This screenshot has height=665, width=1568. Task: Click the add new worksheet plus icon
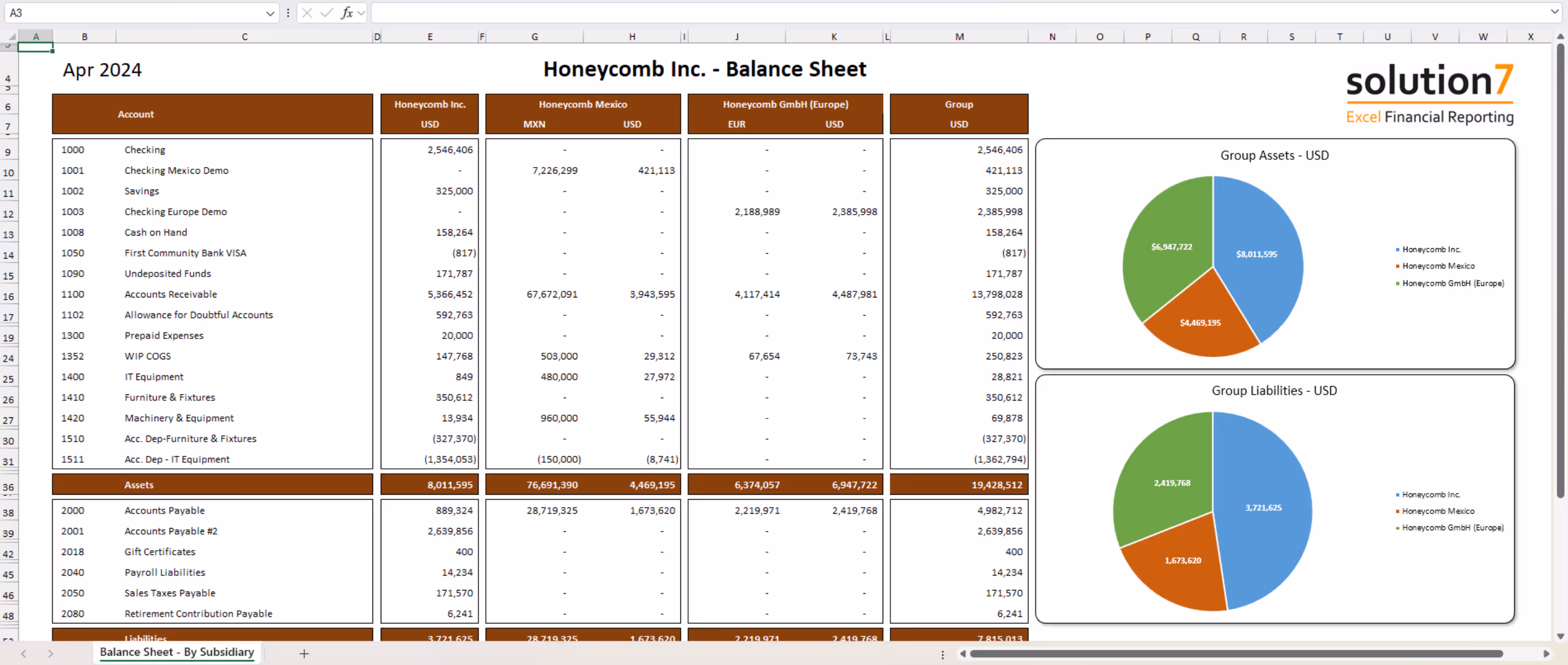tap(304, 654)
